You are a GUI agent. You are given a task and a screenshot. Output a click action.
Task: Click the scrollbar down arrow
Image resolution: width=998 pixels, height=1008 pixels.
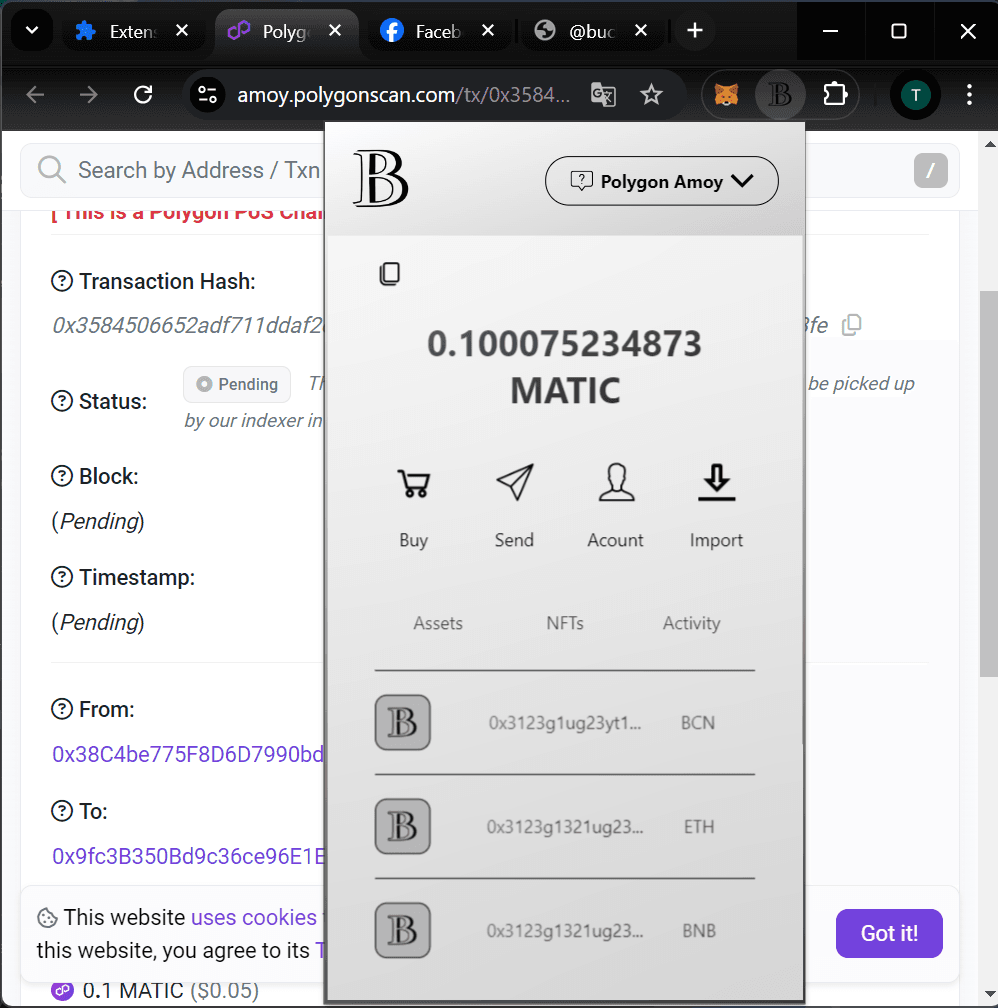pos(990,995)
